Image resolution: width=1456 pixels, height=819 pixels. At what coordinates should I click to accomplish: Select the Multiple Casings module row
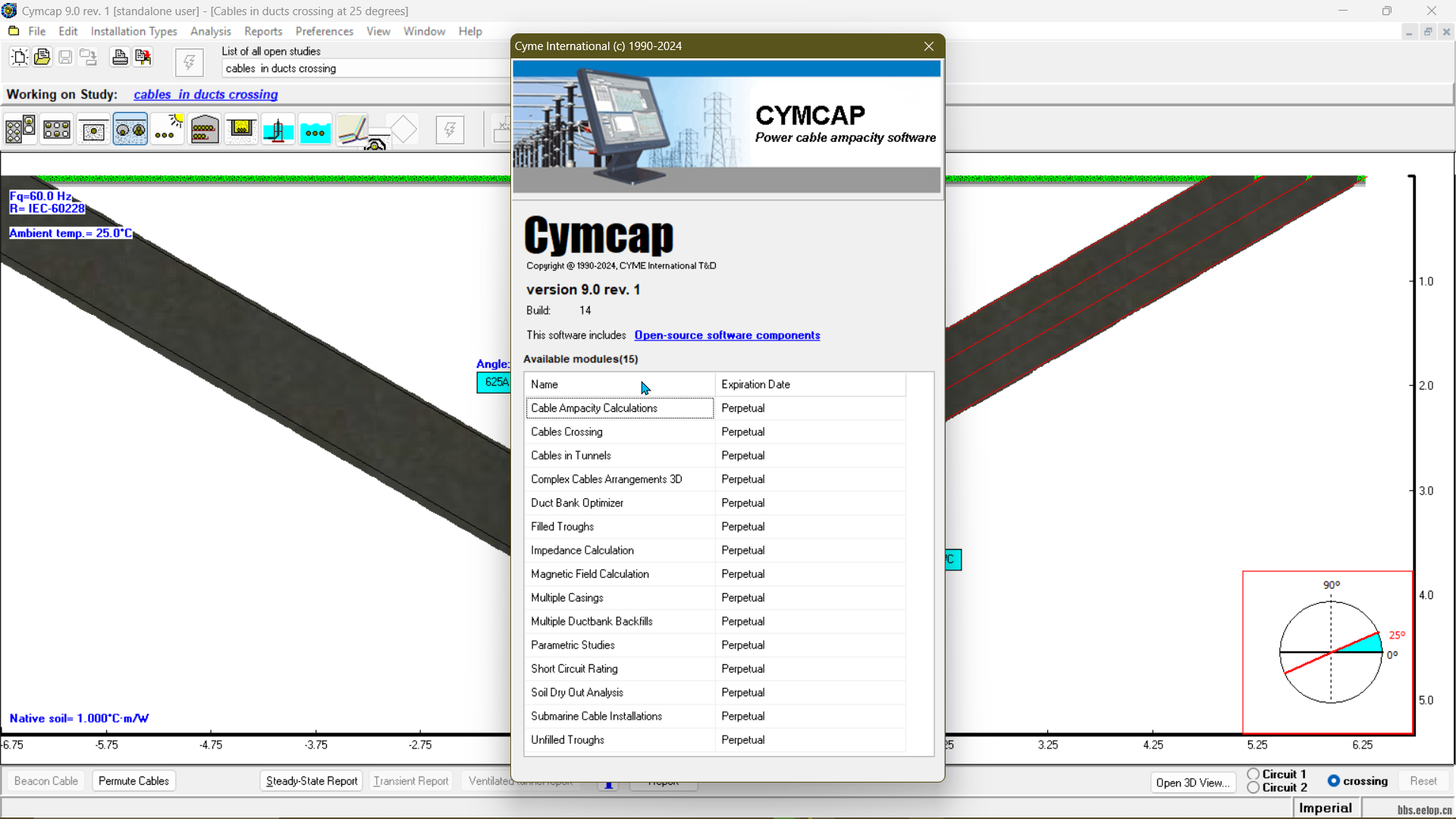click(x=715, y=598)
